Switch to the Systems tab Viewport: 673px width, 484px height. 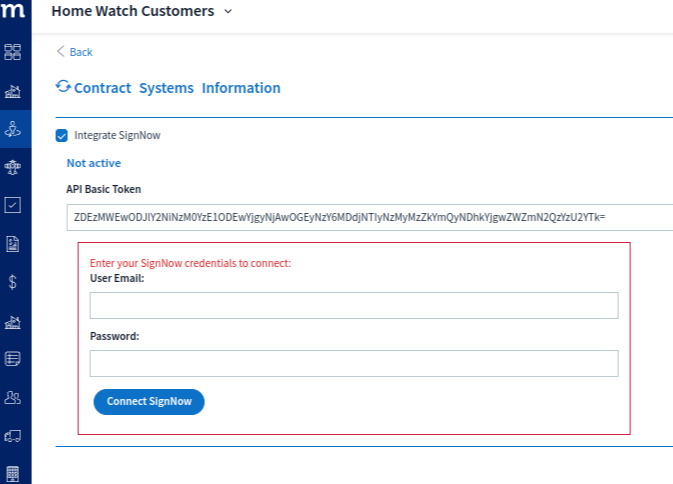tap(166, 88)
